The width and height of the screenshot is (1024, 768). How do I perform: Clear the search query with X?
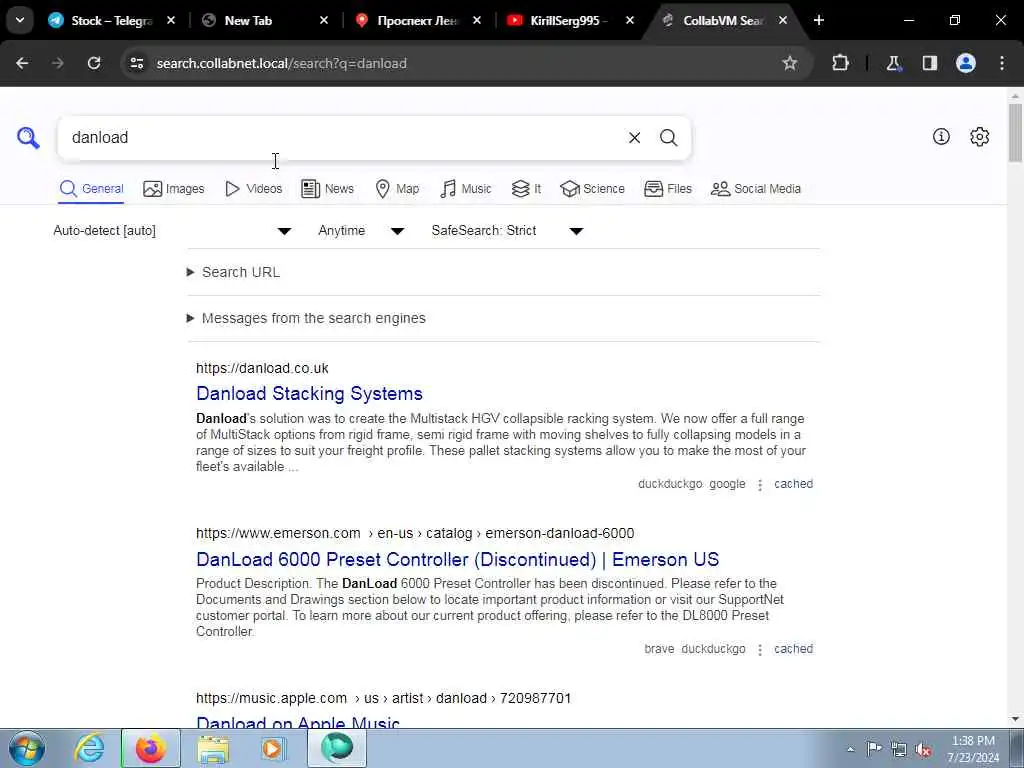(x=634, y=138)
